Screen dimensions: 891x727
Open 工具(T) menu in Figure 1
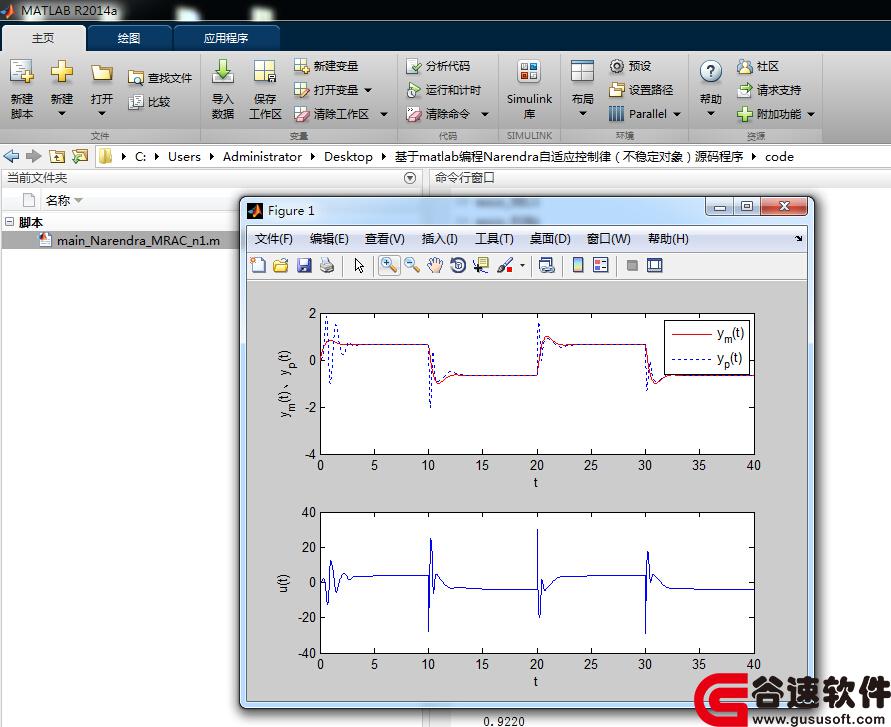(494, 239)
